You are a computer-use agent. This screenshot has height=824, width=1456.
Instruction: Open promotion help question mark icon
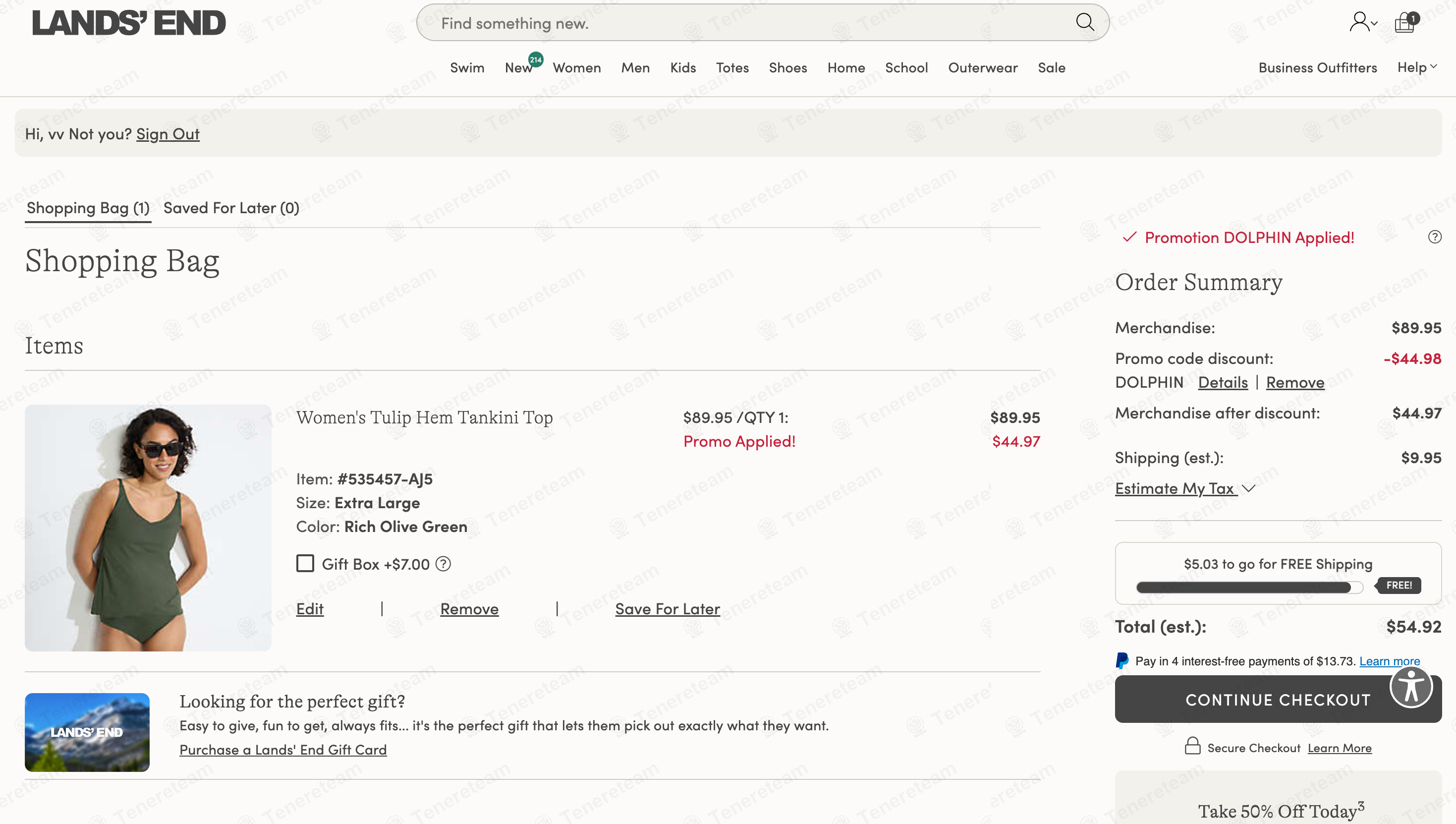[x=1435, y=237]
